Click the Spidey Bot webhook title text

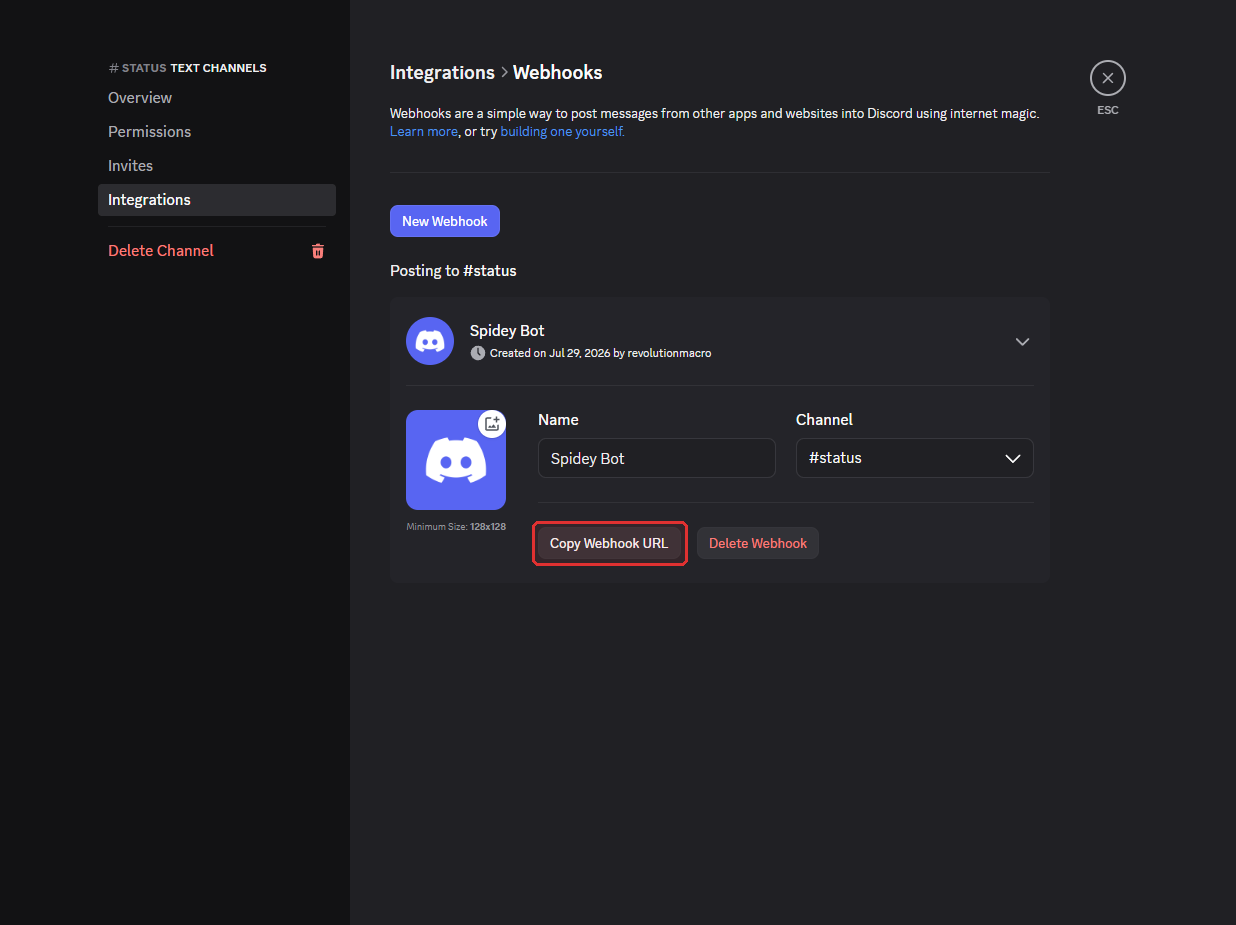(x=507, y=331)
